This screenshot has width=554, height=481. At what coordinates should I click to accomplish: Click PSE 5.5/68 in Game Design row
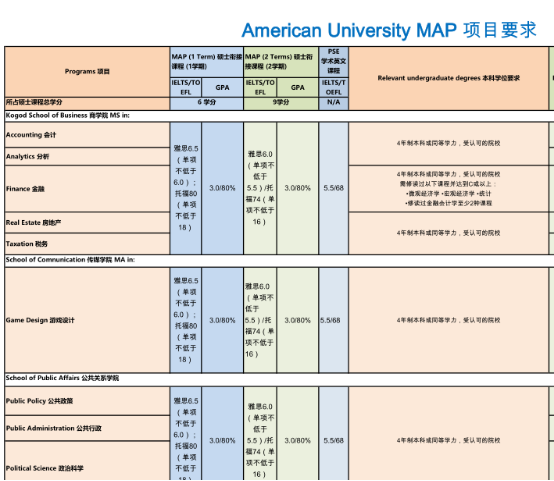[x=334, y=320]
